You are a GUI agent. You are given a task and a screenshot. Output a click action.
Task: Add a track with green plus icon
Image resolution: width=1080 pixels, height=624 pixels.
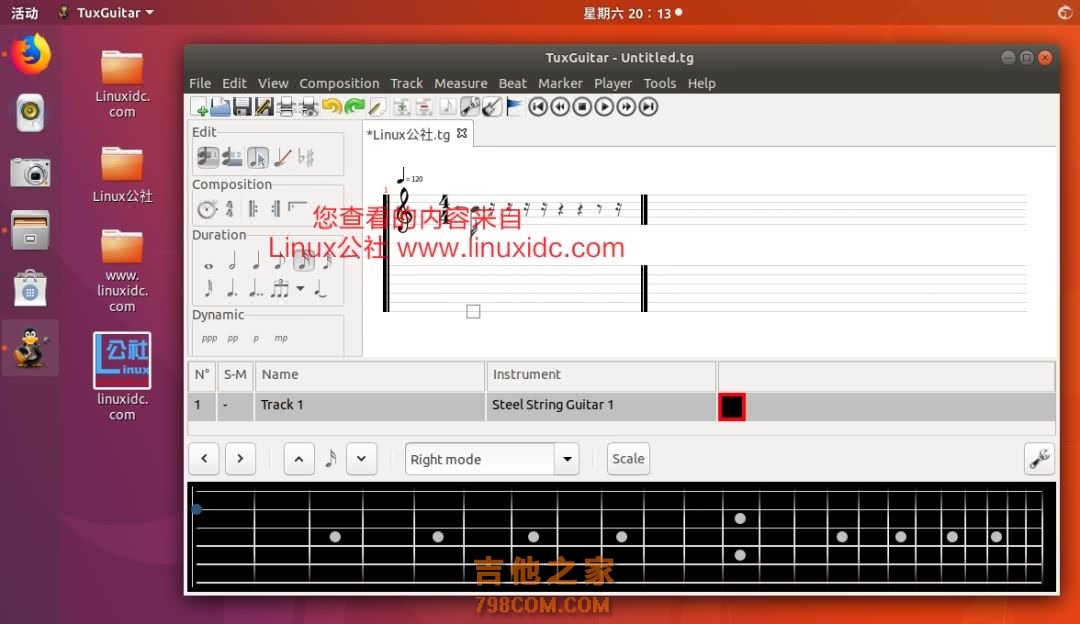coord(402,107)
